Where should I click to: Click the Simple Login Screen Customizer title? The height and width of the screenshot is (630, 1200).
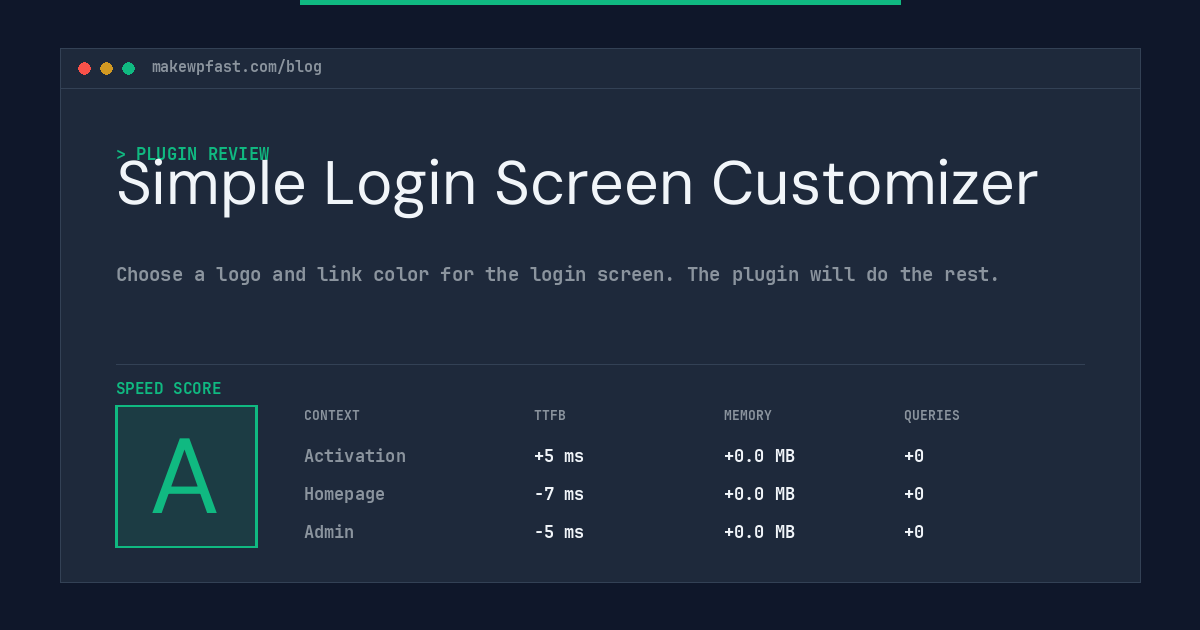577,185
